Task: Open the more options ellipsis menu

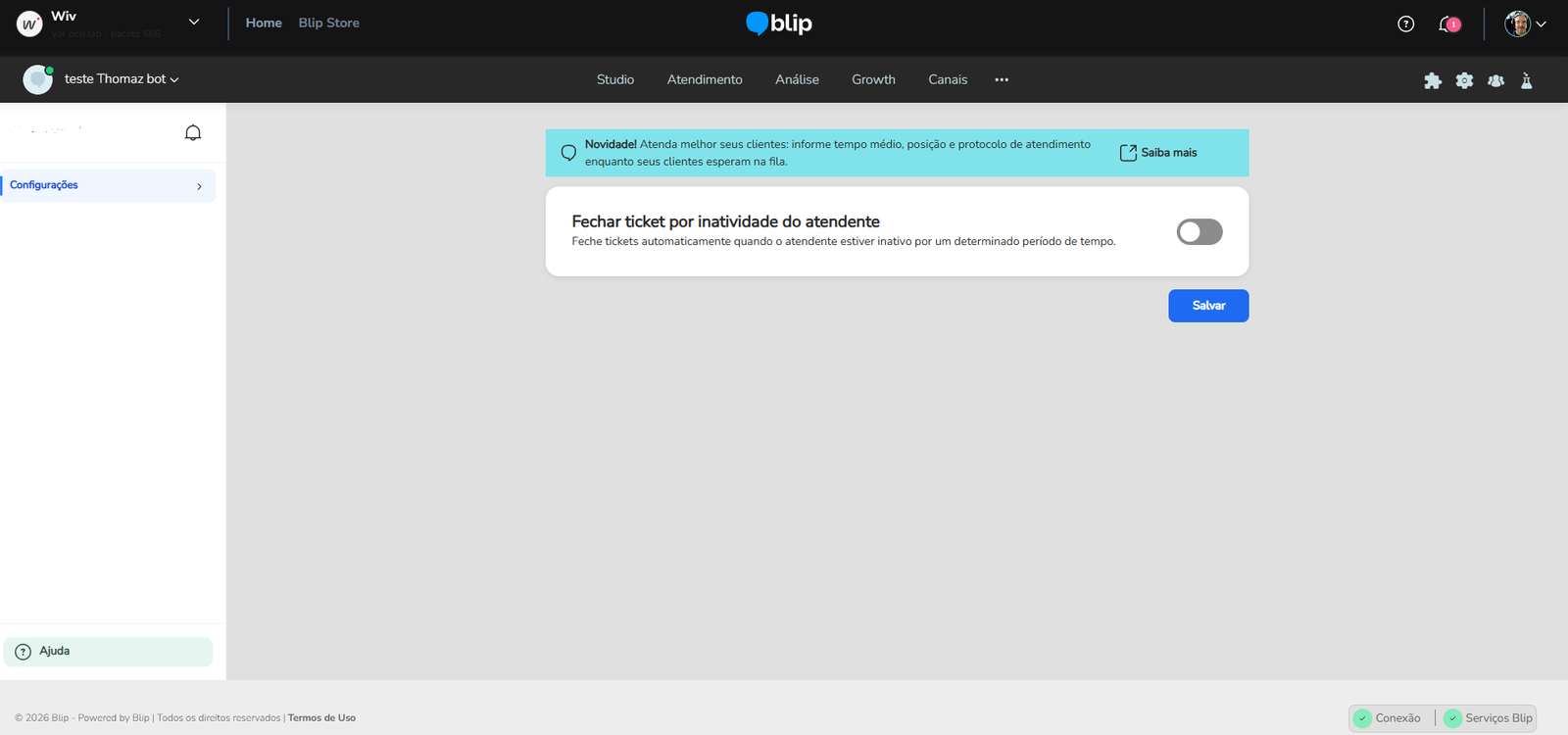Action: point(1002,79)
